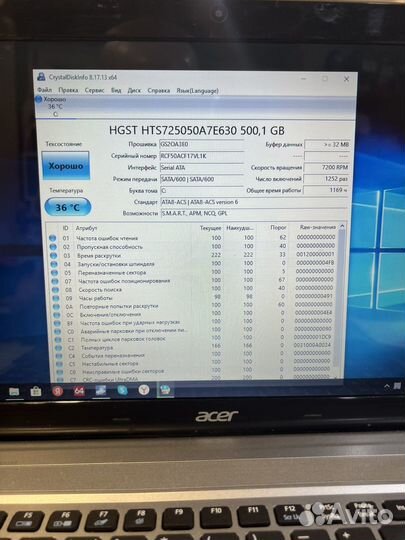Click the Режим передачи SATA/600 field
Viewport: 405px width, 540px height.
(x=202, y=179)
